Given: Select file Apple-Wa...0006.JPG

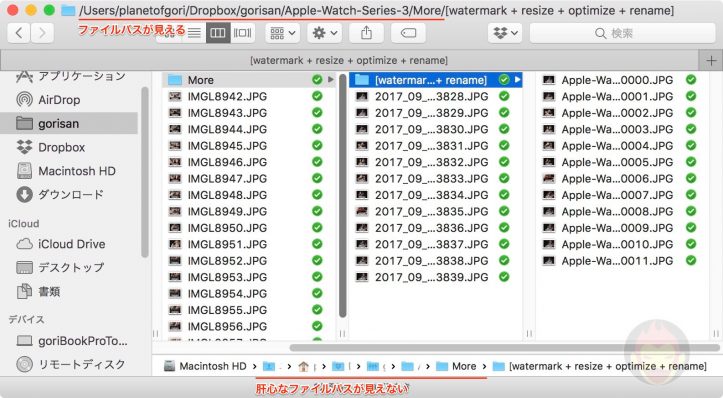Looking at the screenshot, I should point(622,179).
